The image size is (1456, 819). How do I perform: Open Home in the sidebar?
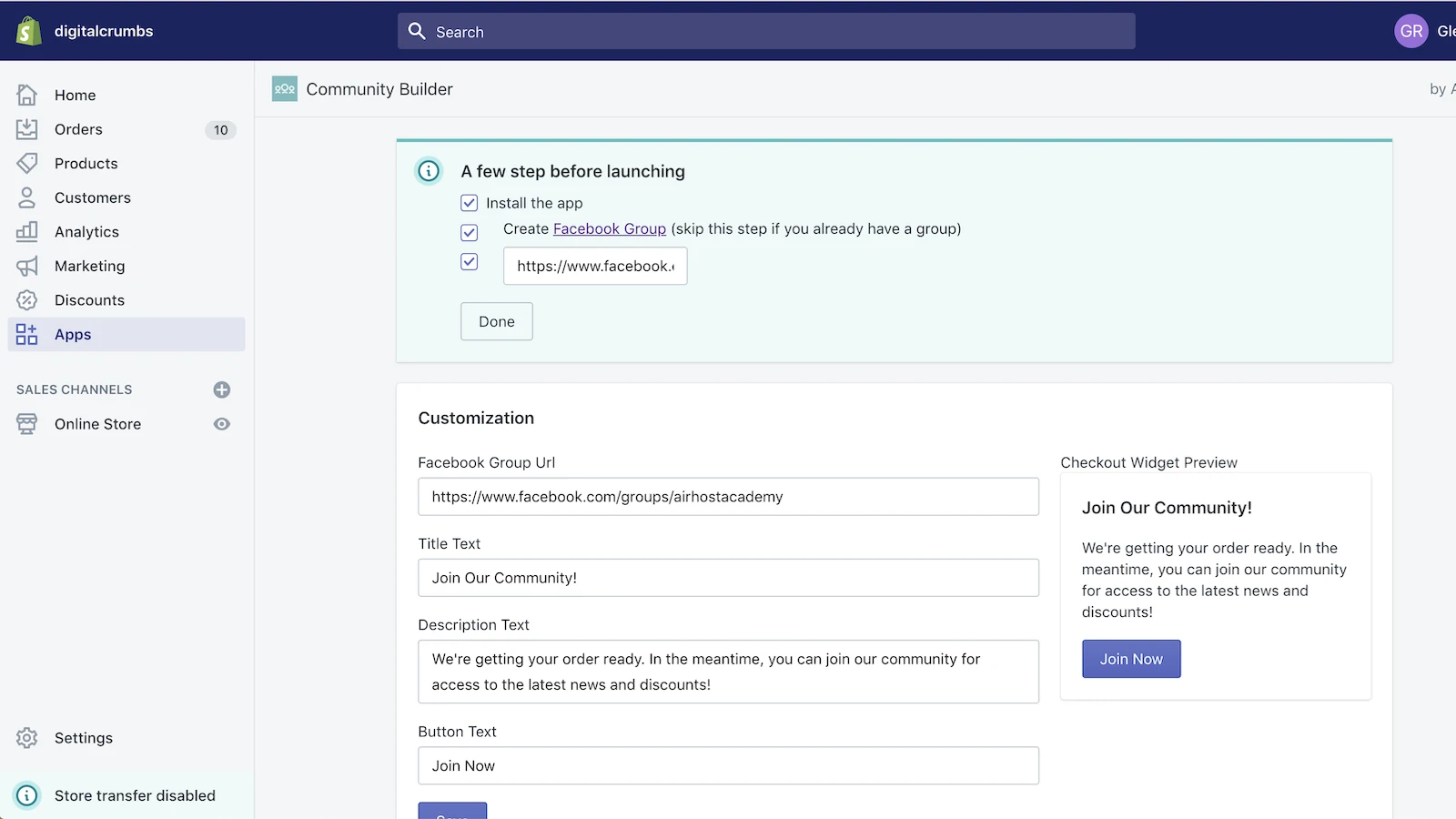tap(126, 95)
